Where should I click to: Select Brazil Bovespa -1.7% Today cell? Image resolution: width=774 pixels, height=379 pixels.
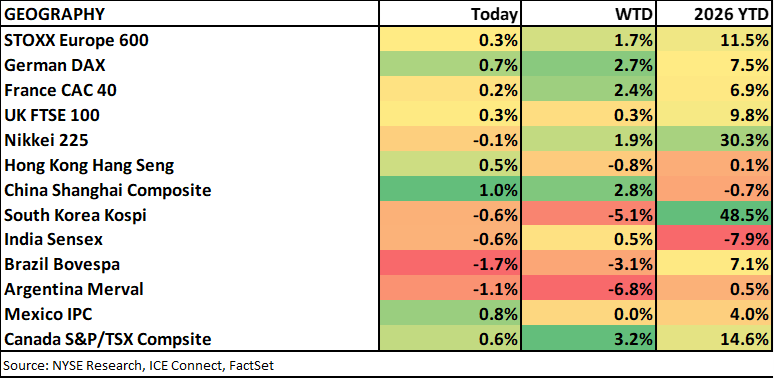point(450,264)
